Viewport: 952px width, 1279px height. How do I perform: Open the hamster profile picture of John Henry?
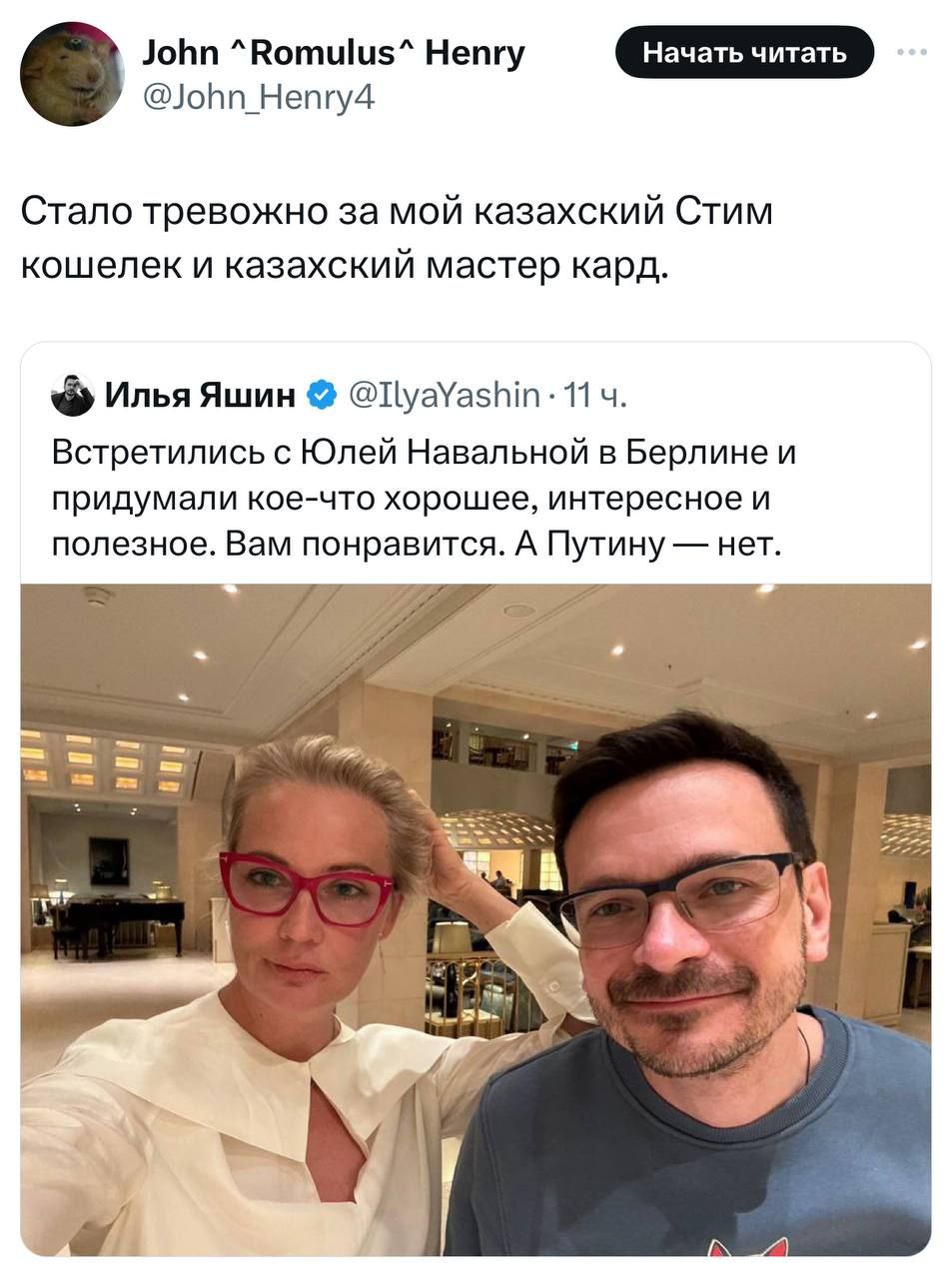(x=71, y=73)
